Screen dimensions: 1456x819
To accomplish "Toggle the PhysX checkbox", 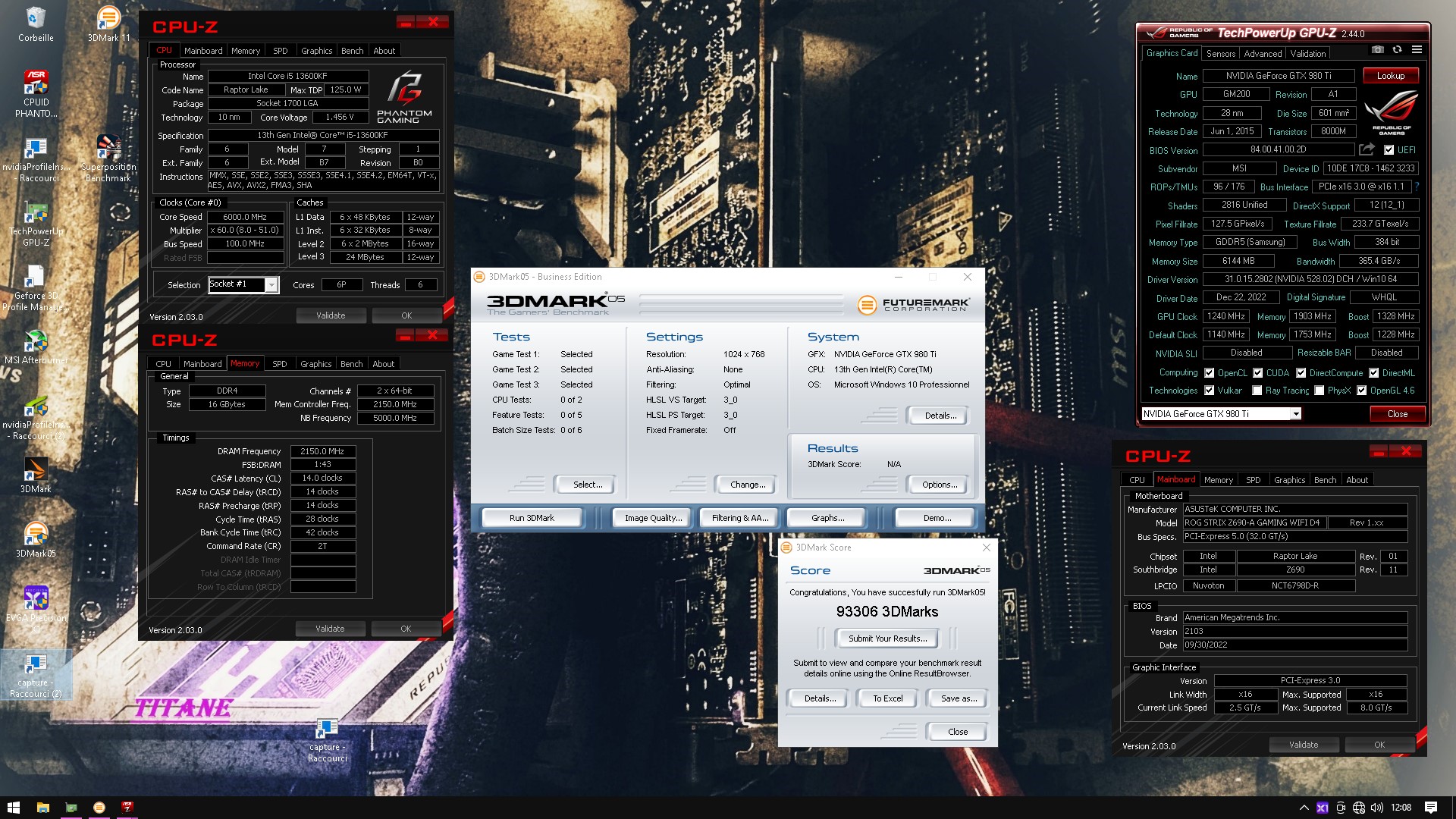I will click(x=1319, y=391).
